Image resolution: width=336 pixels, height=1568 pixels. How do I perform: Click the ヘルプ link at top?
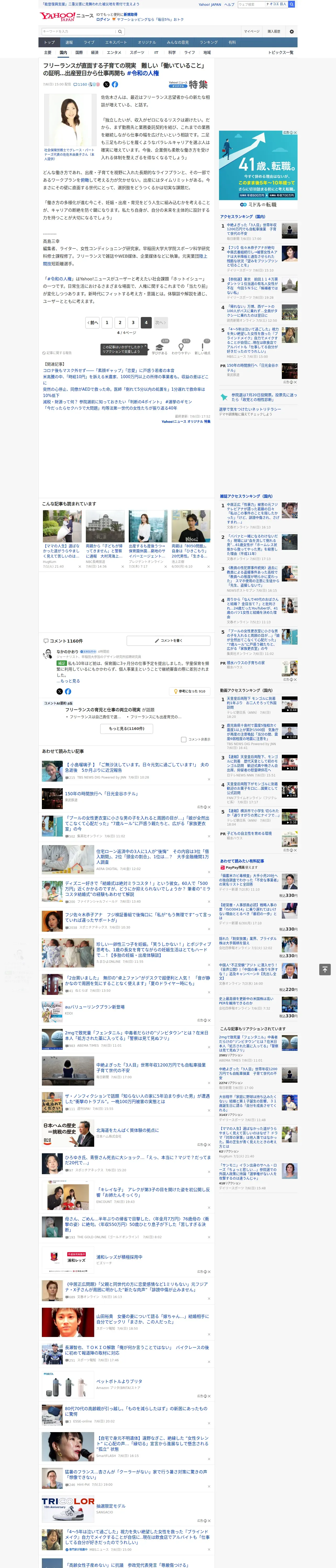229,4
